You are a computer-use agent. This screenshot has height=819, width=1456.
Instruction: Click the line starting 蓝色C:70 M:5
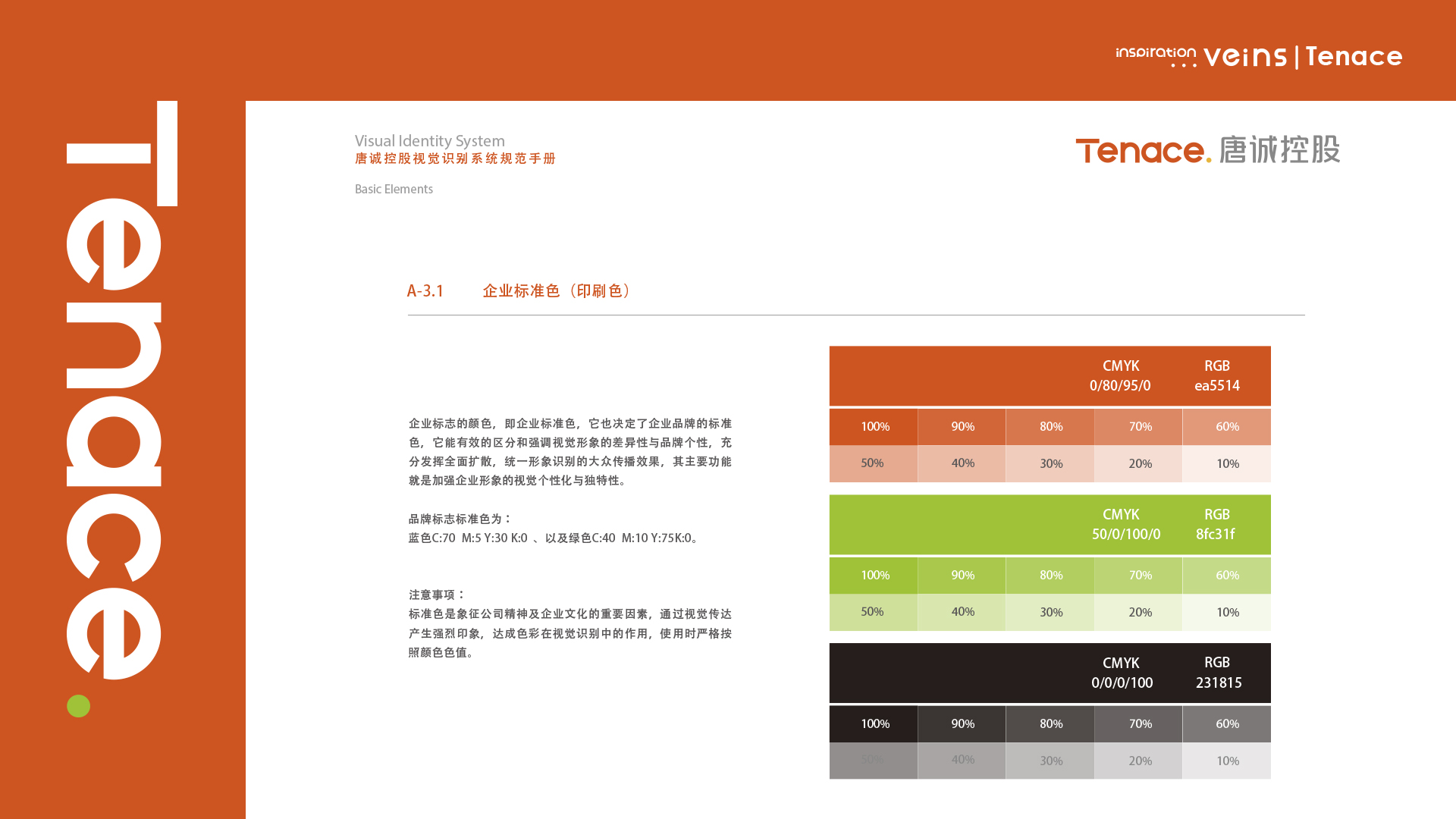click(554, 538)
